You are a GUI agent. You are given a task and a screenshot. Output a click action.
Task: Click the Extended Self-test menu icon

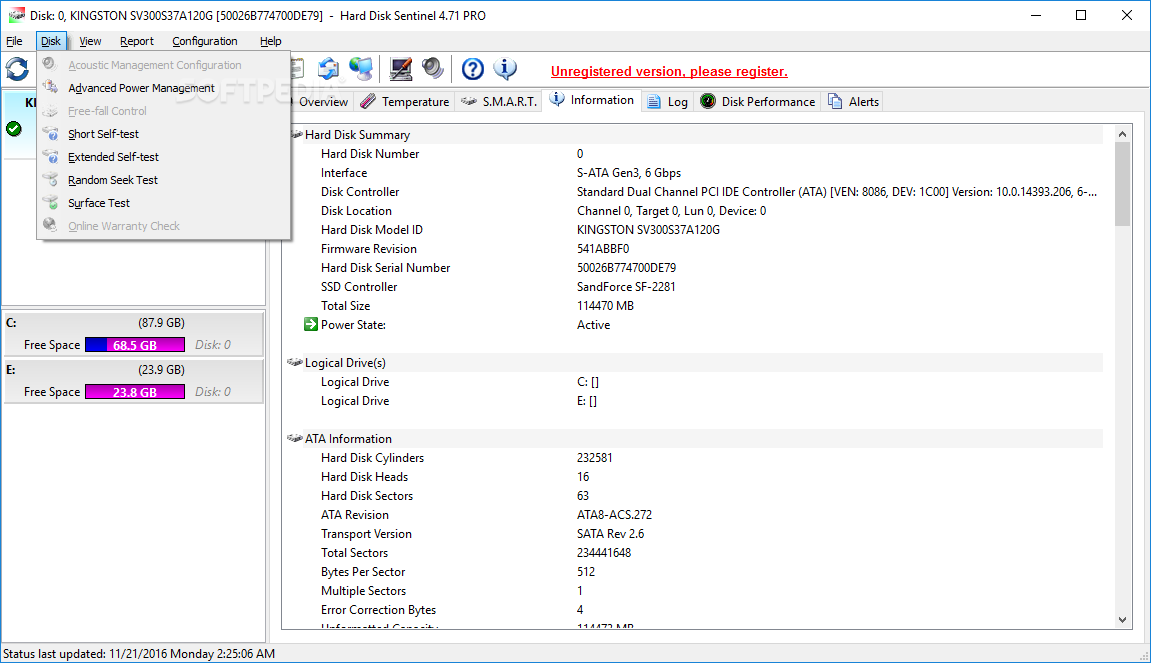click(x=51, y=156)
